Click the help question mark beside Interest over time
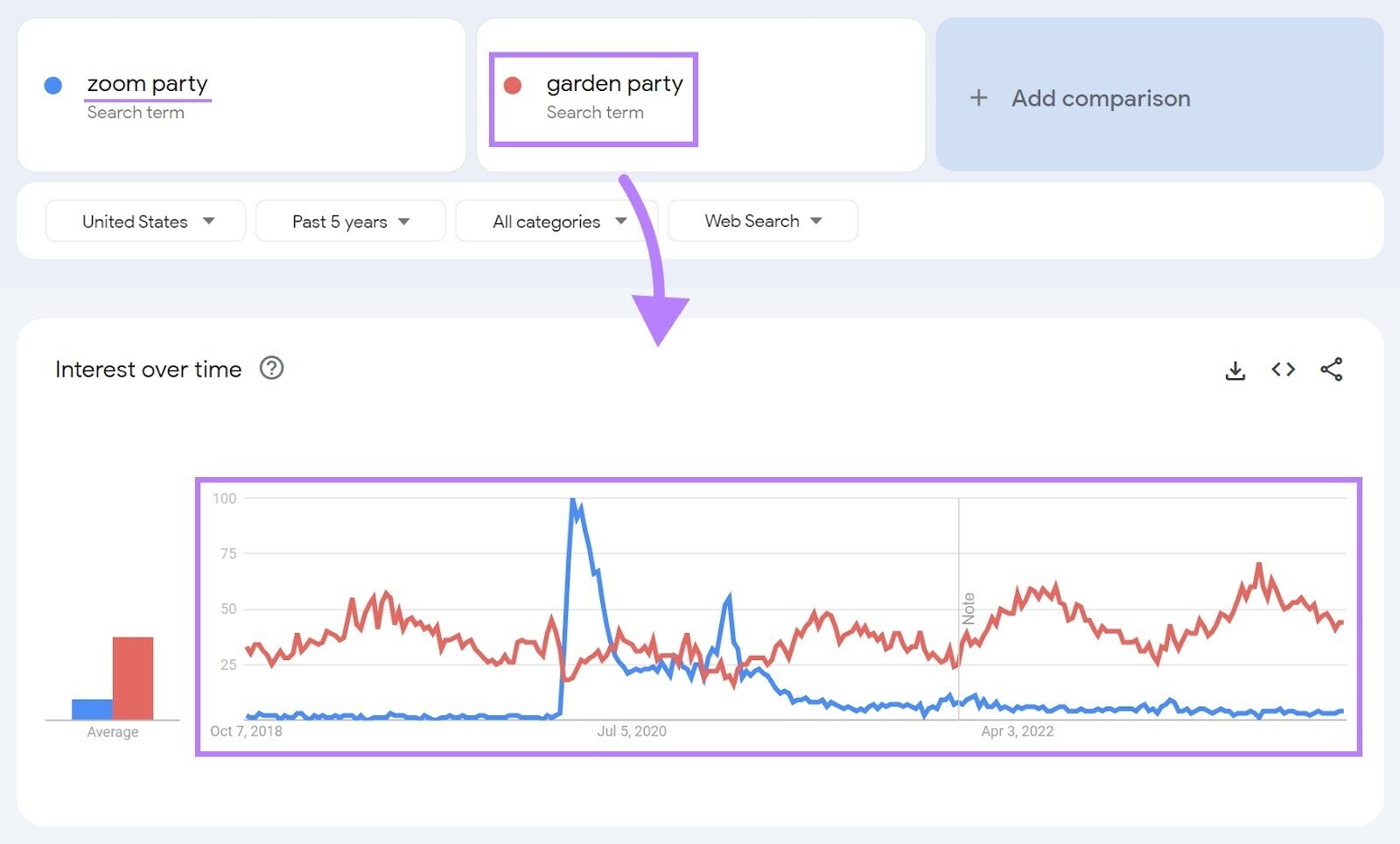This screenshot has height=844, width=1400. (271, 369)
